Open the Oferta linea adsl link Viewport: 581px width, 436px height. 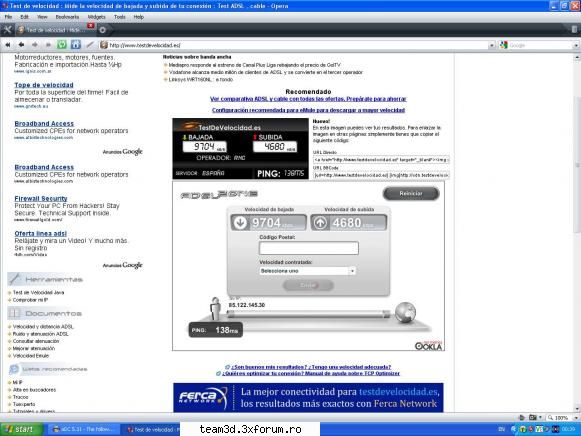tap(40, 233)
